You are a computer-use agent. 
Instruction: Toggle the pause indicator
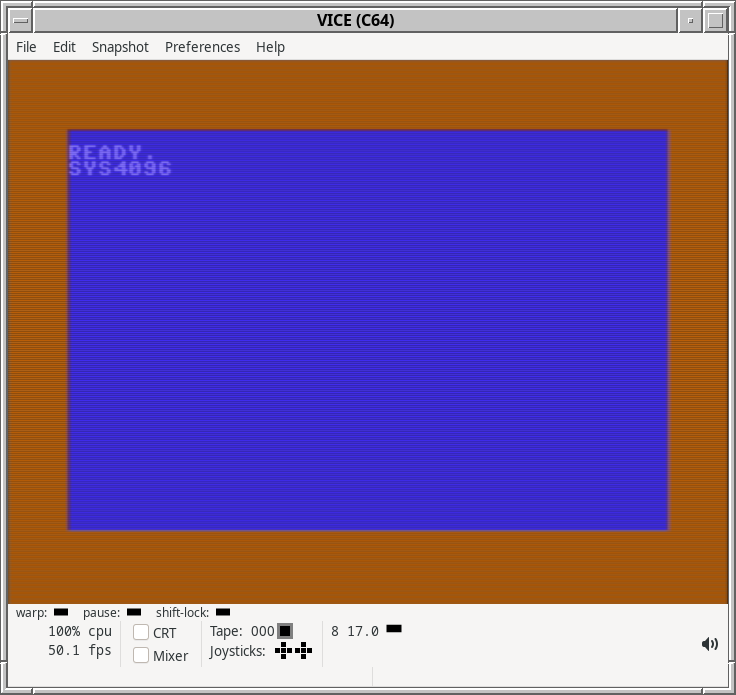pos(134,612)
